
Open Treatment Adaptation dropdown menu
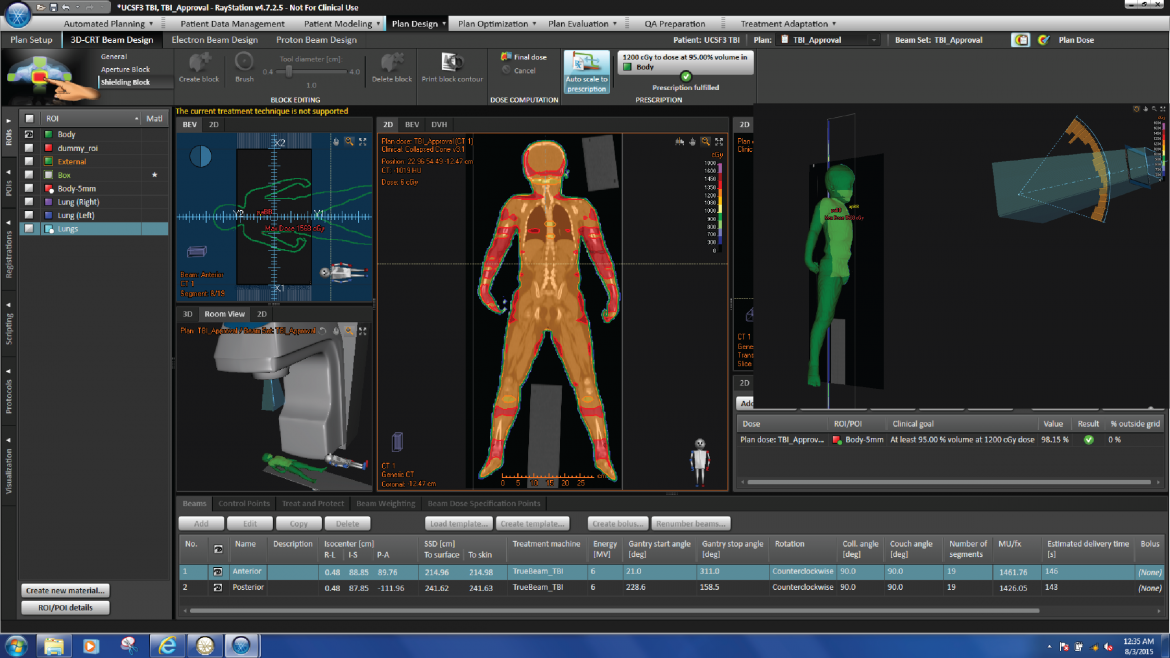tap(788, 24)
